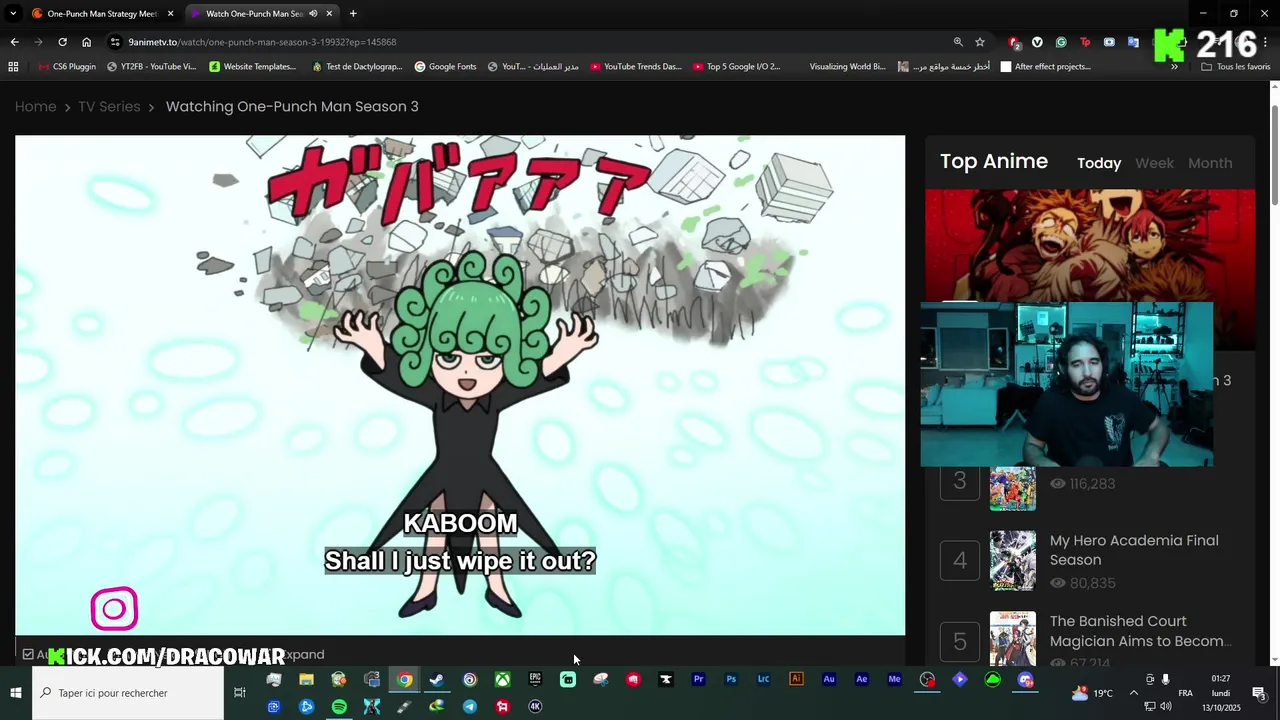Viewport: 1280px width, 720px height.
Task: Expand the hidden bookmarks chevron
Action: point(1174,67)
